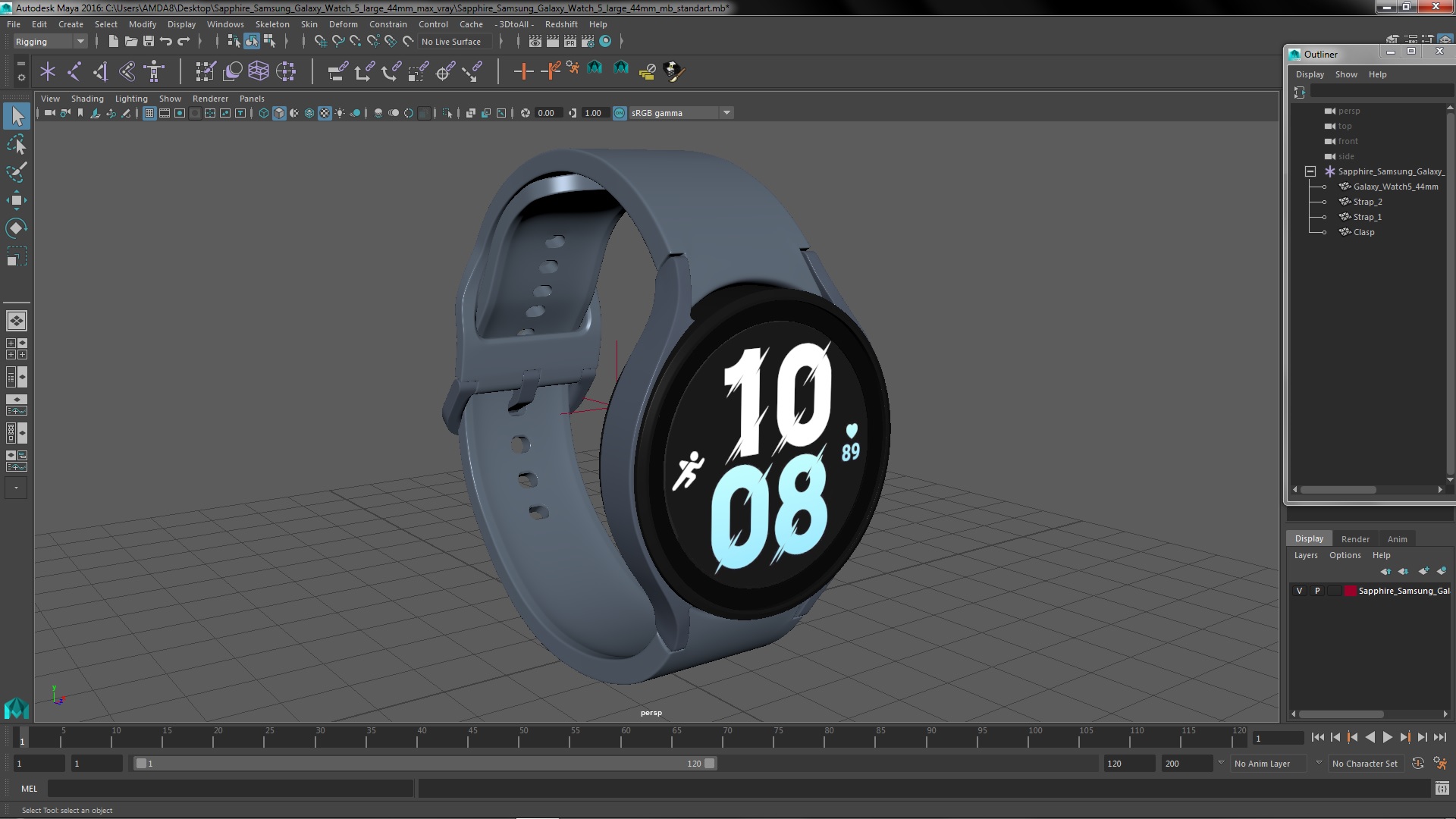Toggle the viewport grid display

149,113
